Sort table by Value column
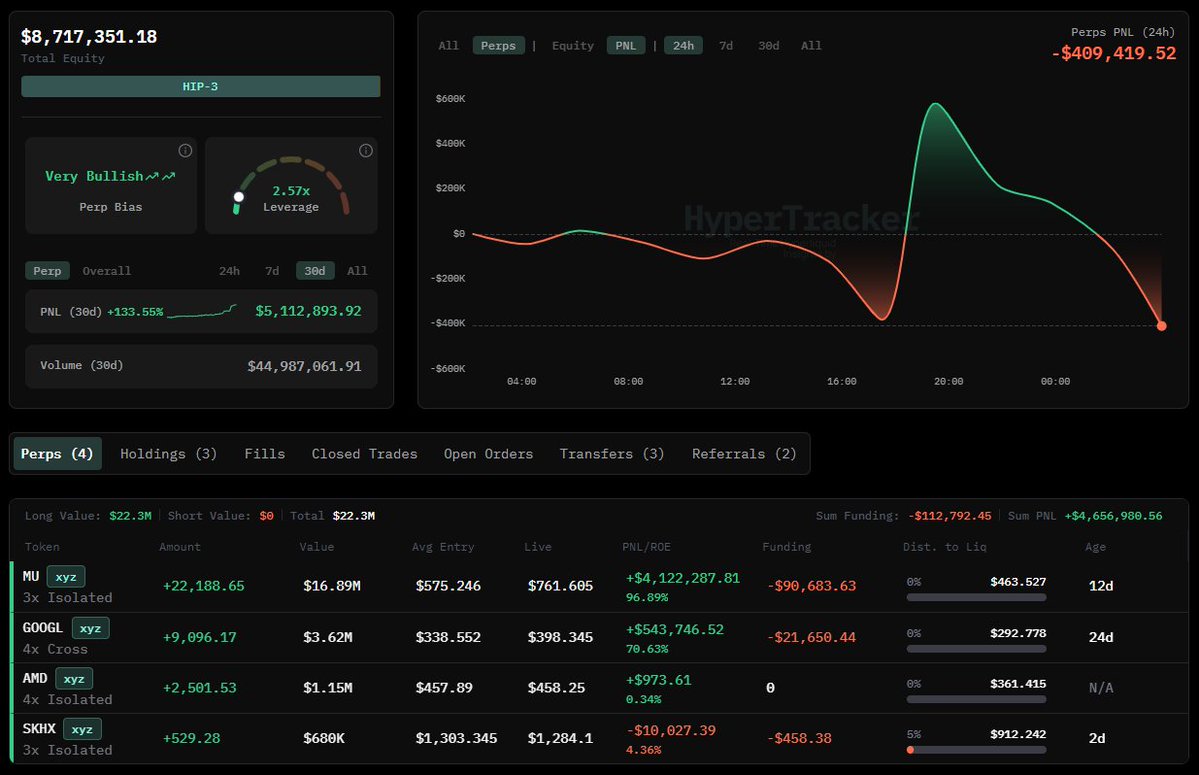1199x775 pixels. point(317,547)
